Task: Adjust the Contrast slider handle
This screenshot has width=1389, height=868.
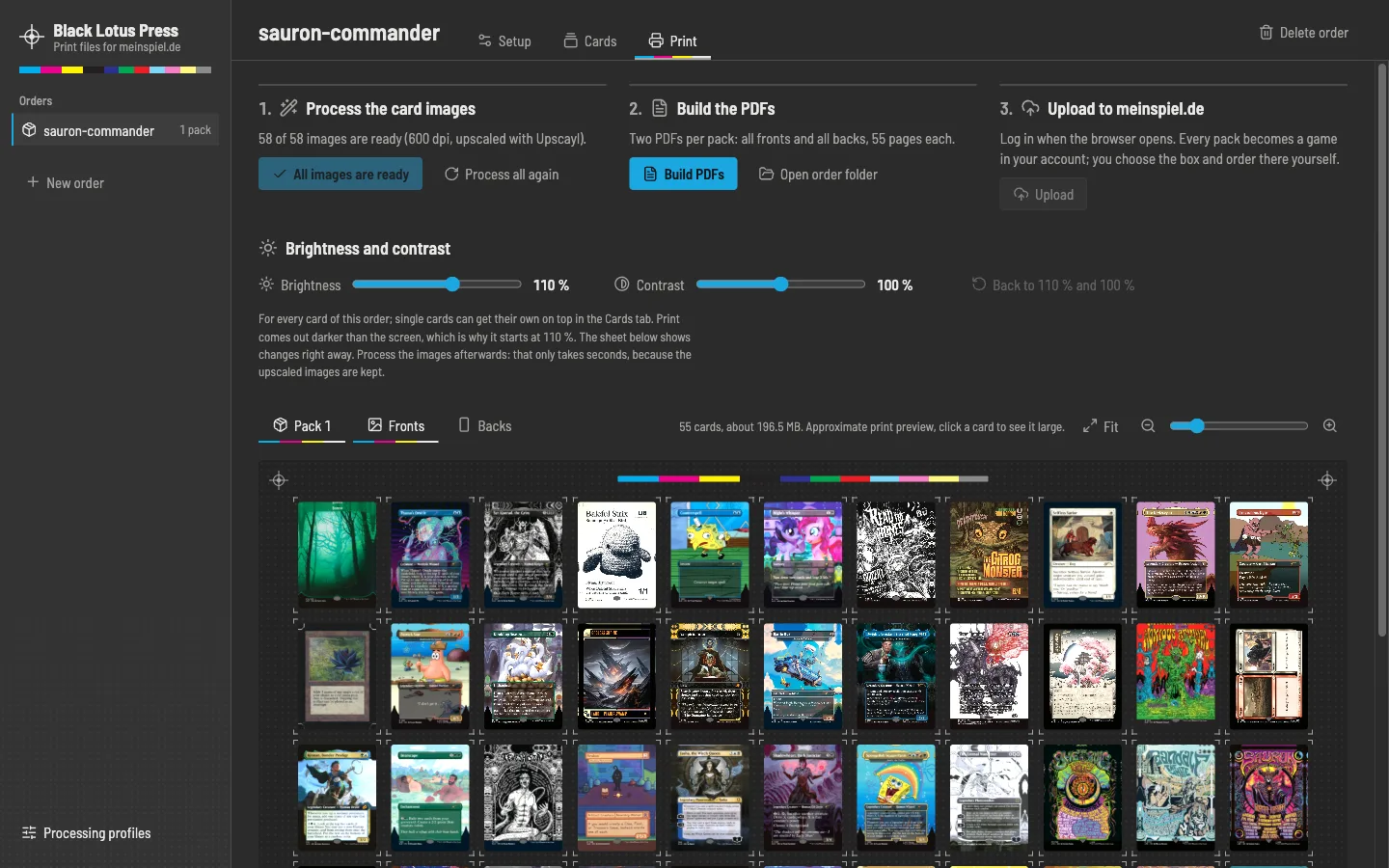Action: tap(781, 285)
